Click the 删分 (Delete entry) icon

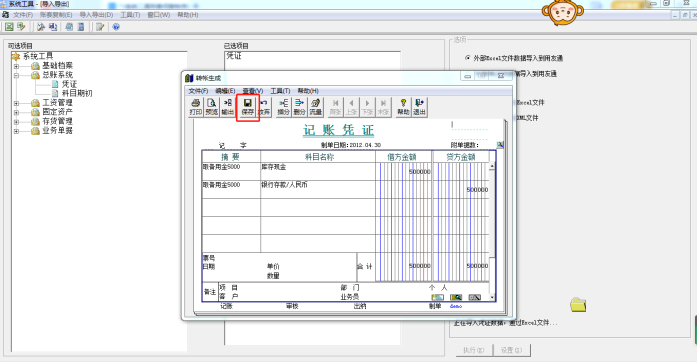[300, 107]
